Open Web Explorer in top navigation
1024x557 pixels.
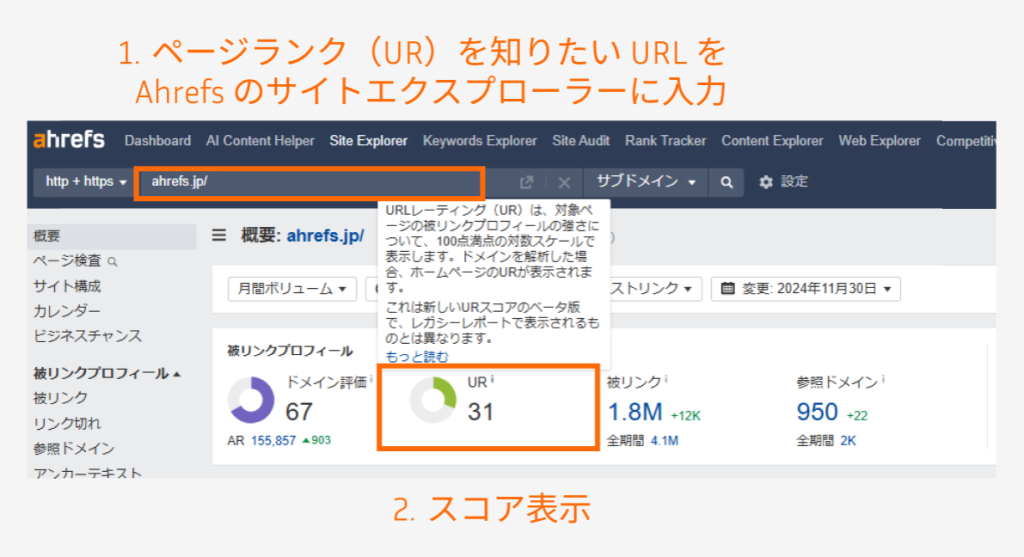click(879, 140)
